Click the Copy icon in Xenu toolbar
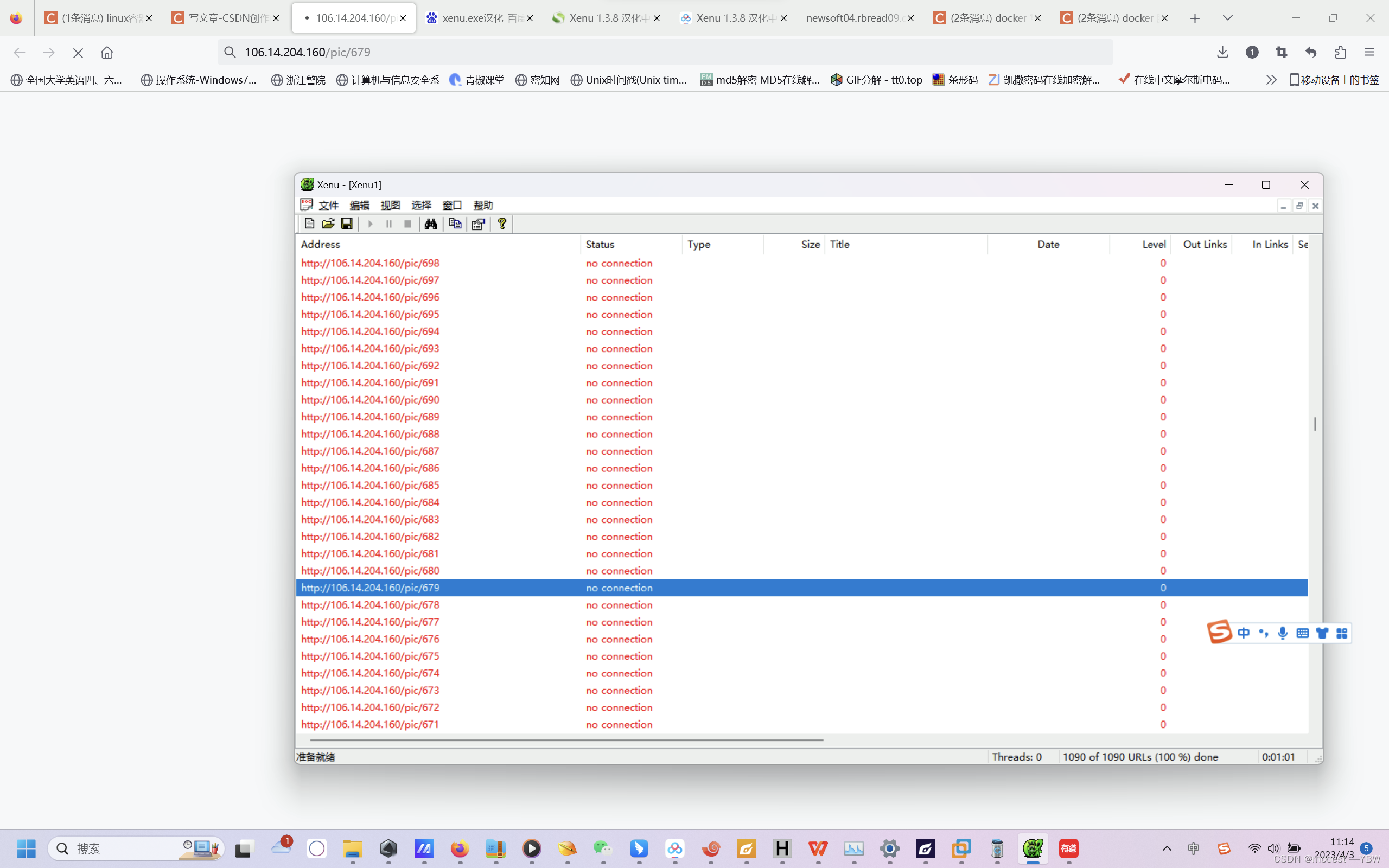The image size is (1389, 868). coord(455,224)
